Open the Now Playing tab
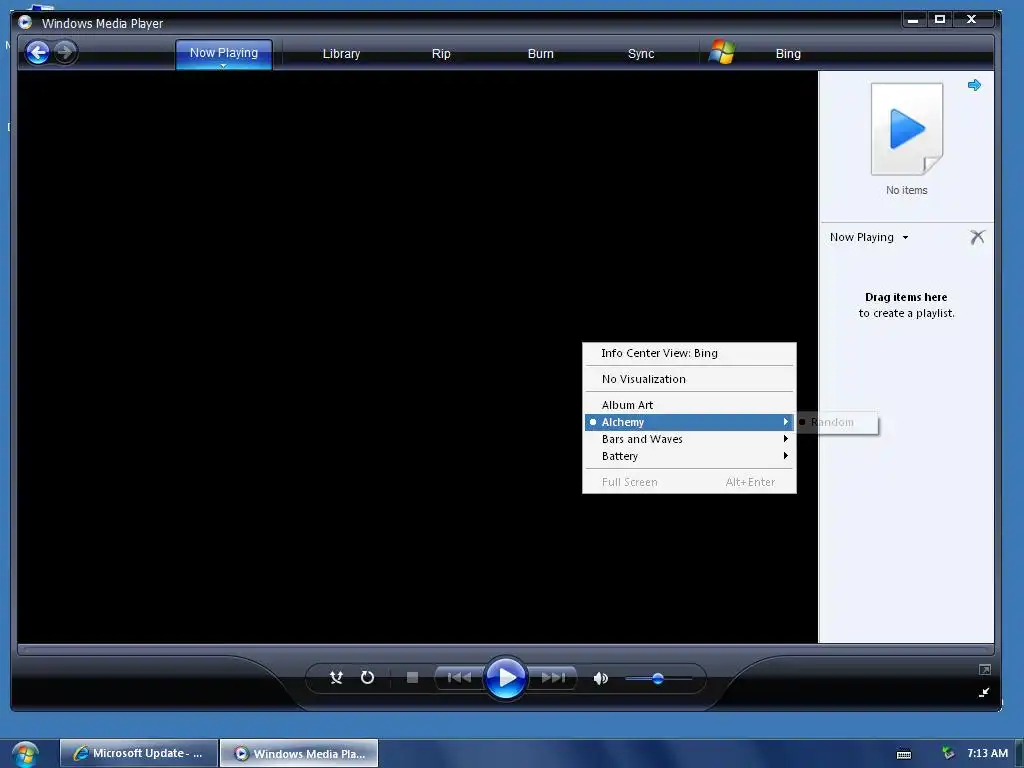Screen dimensions: 1024x768 click(x=223, y=54)
